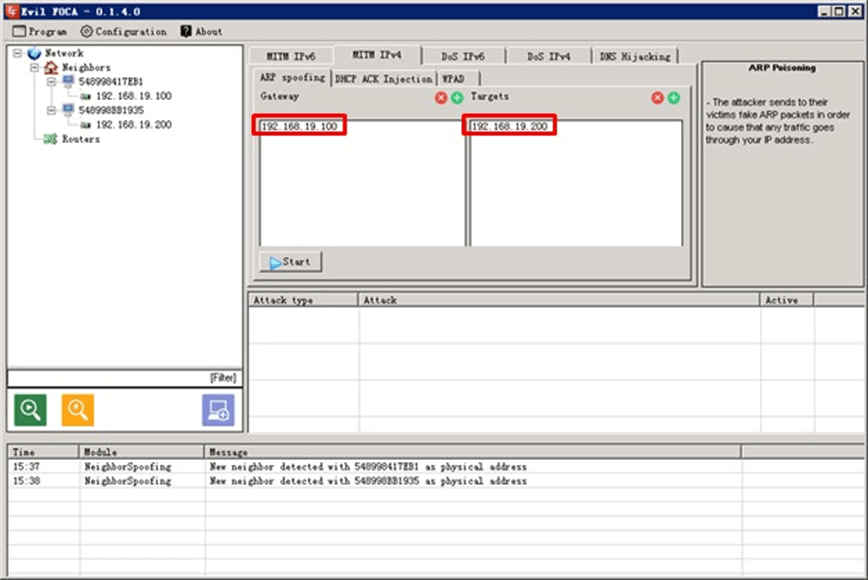Viewport: 868px width, 580px height.
Task: Click the Active column header
Action: click(787, 300)
